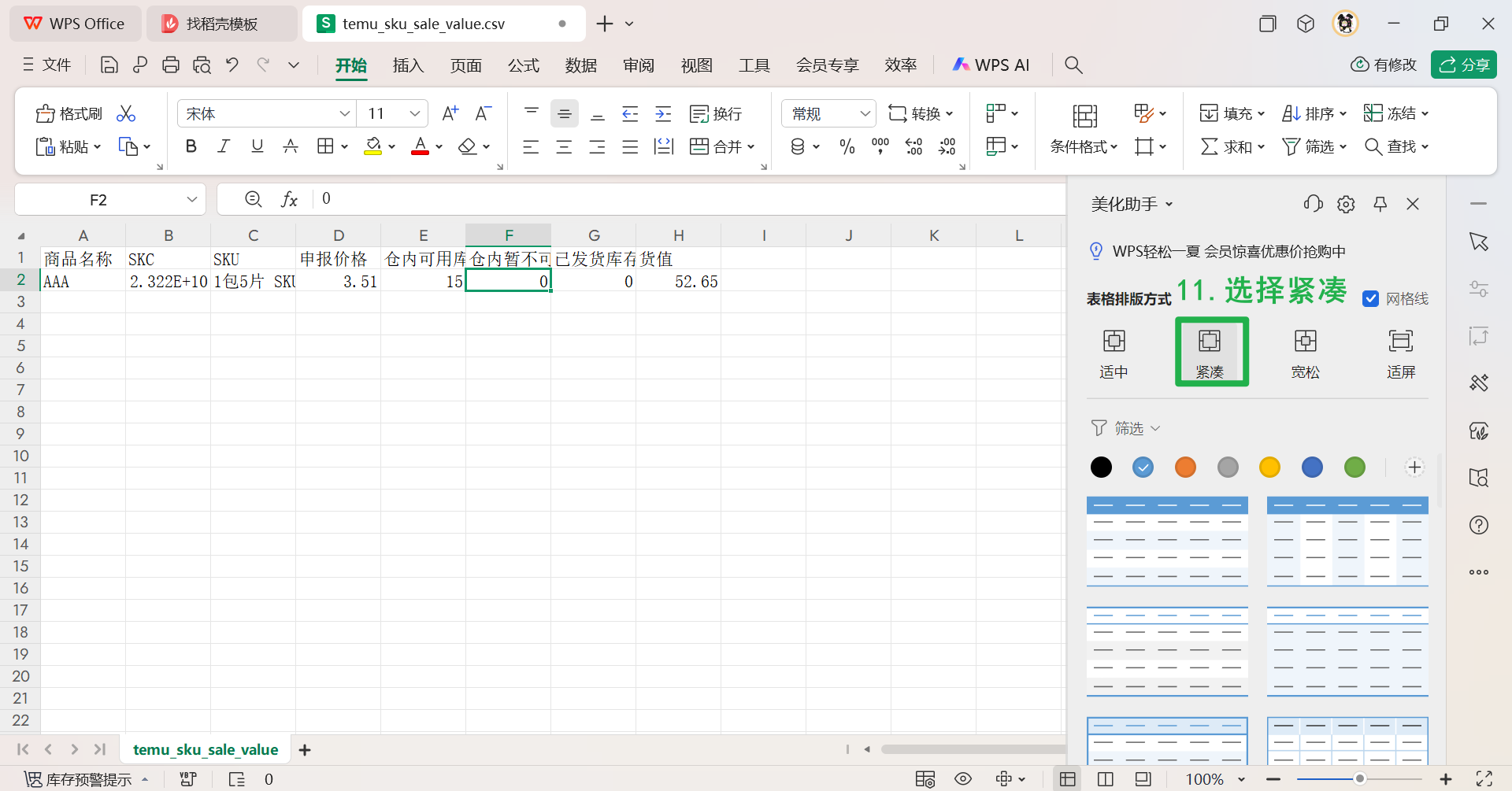The image size is (1512, 791).
Task: Select the 紧凑 table layout option
Action: pyautogui.click(x=1210, y=351)
